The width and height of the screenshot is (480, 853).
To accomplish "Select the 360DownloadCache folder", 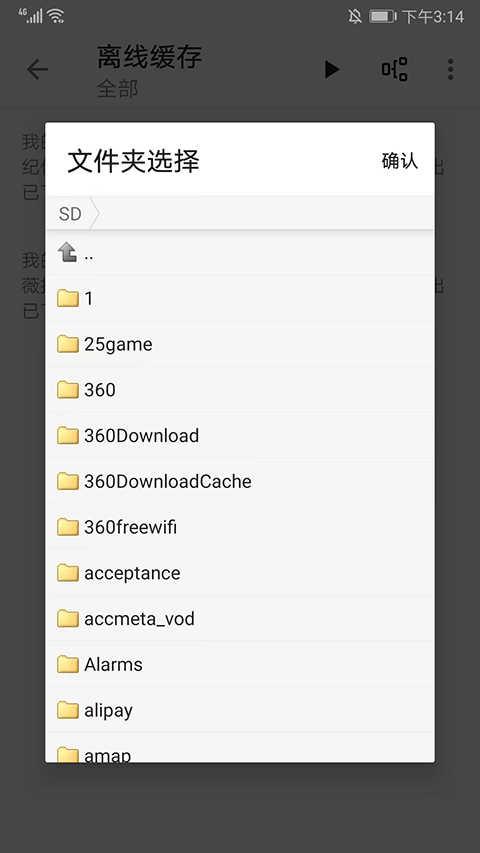I will pos(239,481).
